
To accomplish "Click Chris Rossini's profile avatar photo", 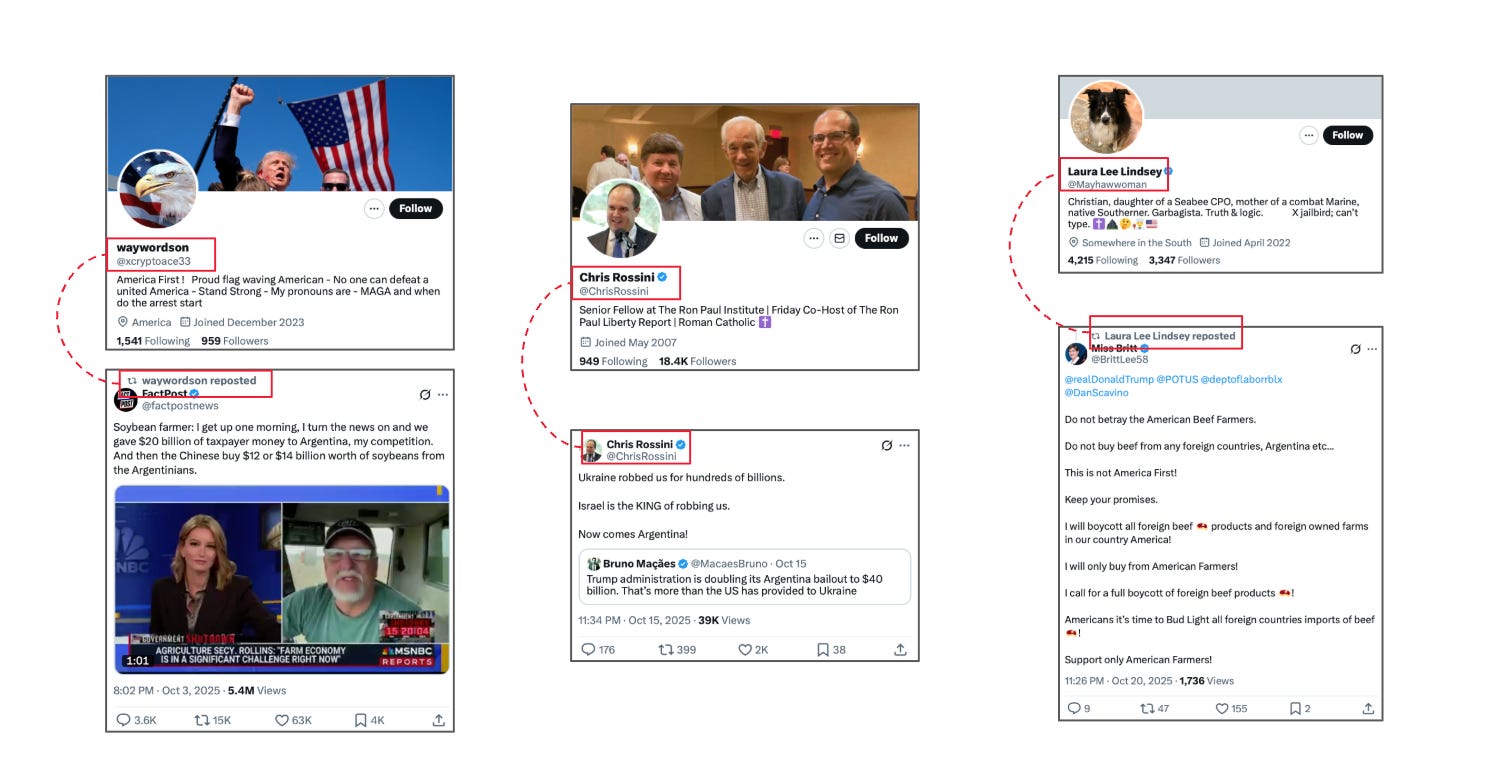I will pyautogui.click(x=620, y=219).
